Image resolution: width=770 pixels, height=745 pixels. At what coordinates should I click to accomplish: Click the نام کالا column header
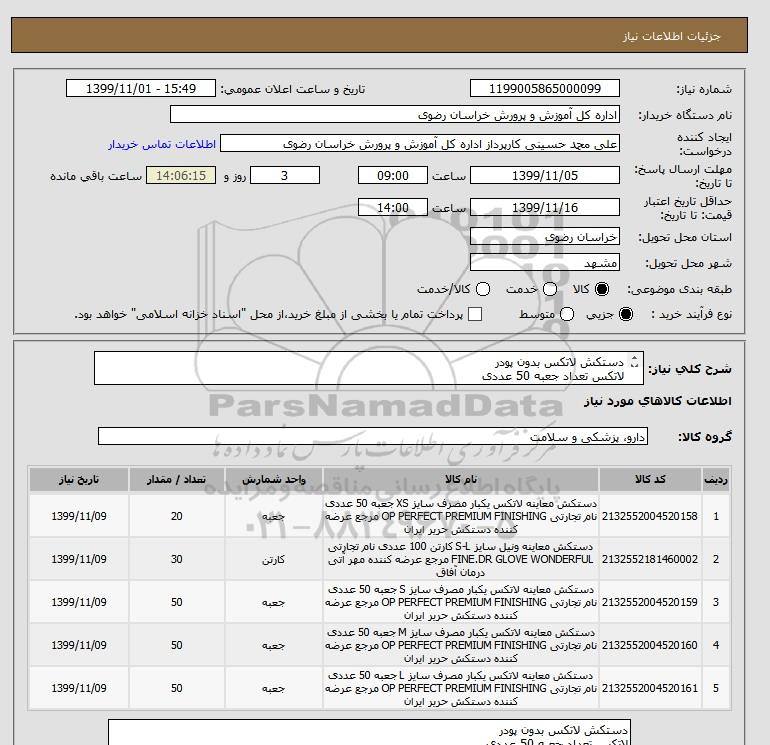pos(461,479)
